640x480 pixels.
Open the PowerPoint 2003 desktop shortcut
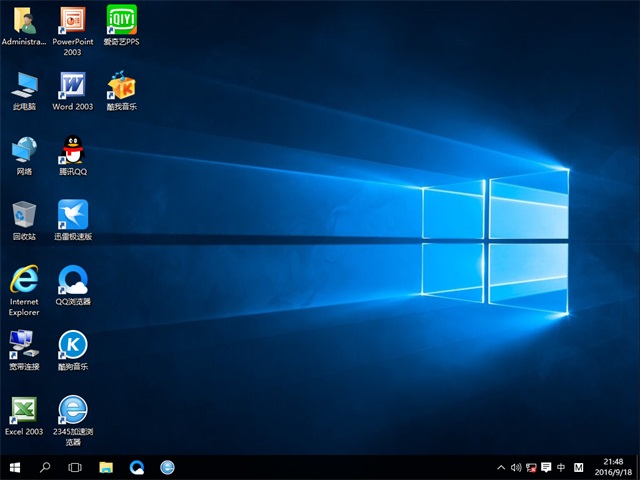coord(72,20)
